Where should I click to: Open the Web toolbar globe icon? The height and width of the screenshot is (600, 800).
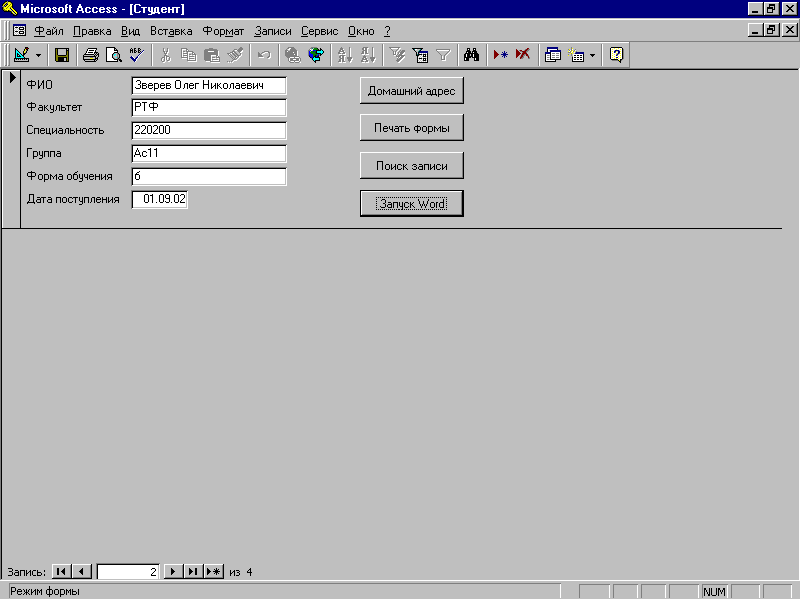316,55
